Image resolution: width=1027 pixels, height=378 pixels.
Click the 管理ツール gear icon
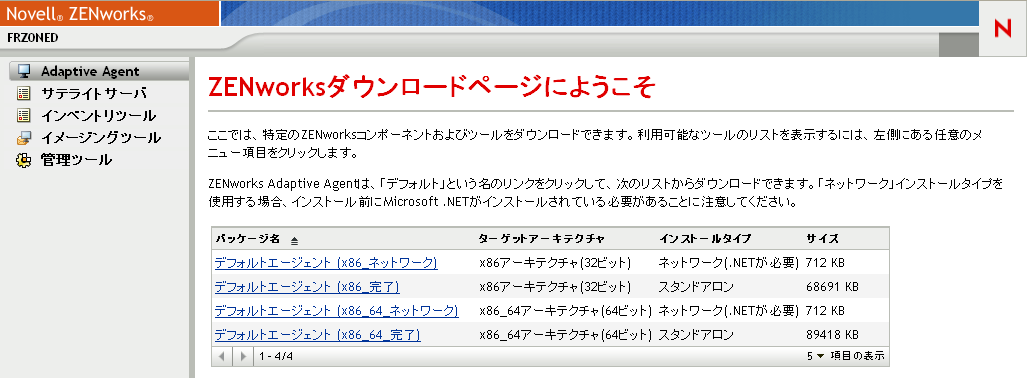[x=24, y=160]
